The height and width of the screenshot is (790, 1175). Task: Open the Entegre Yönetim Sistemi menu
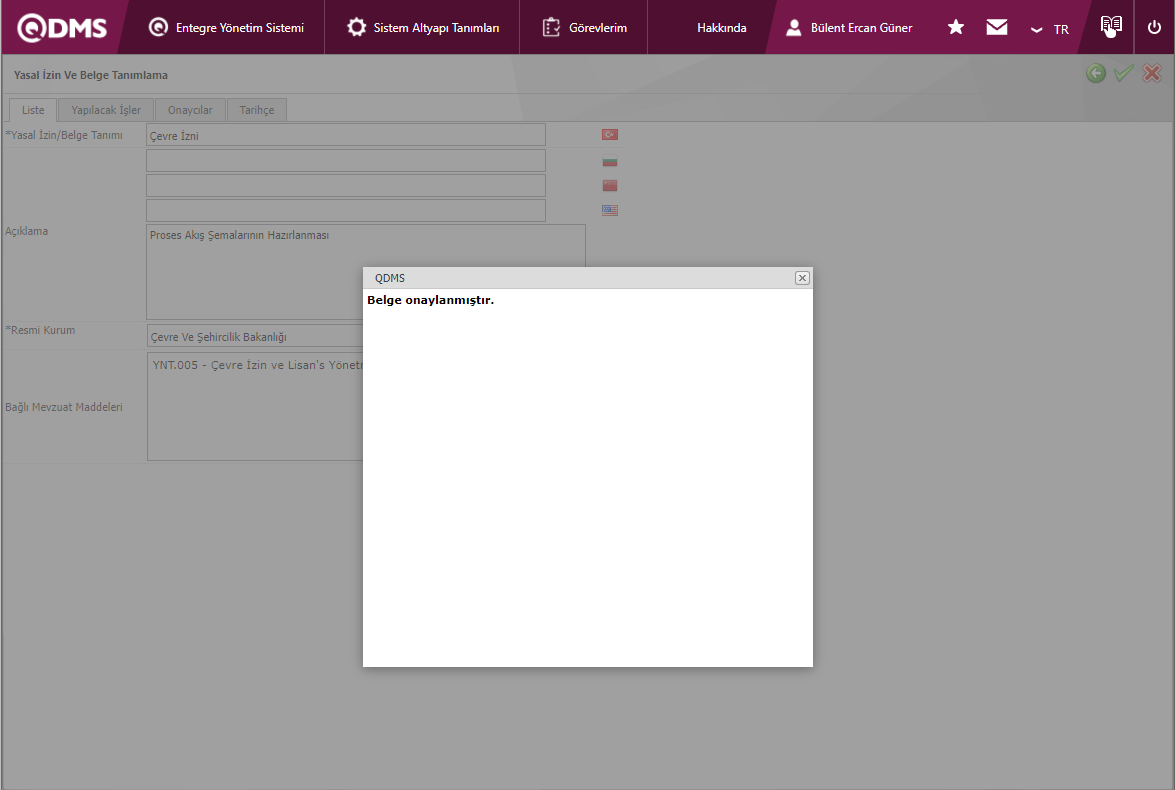pos(226,28)
